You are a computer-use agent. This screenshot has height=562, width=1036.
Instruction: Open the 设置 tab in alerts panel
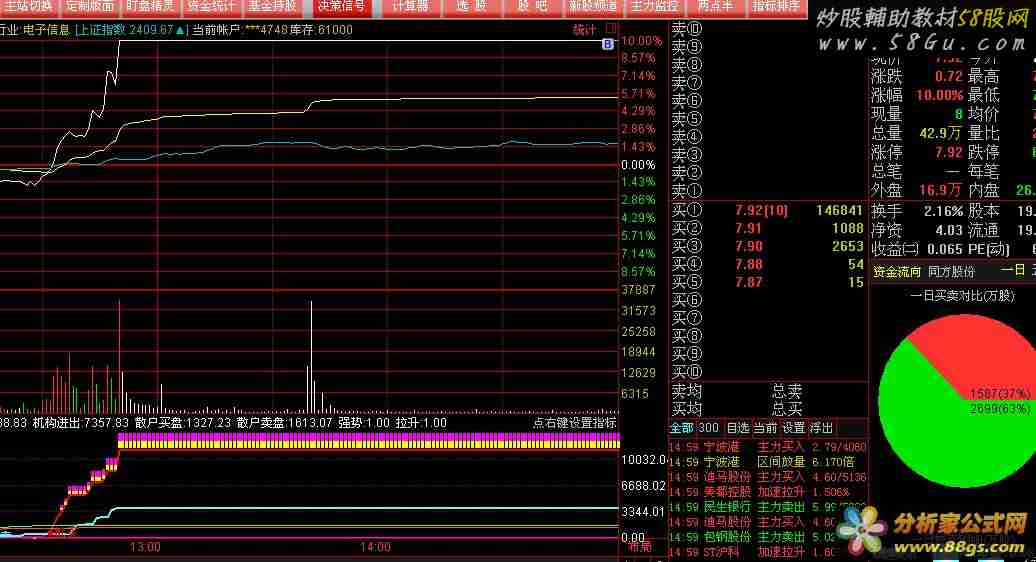click(793, 428)
